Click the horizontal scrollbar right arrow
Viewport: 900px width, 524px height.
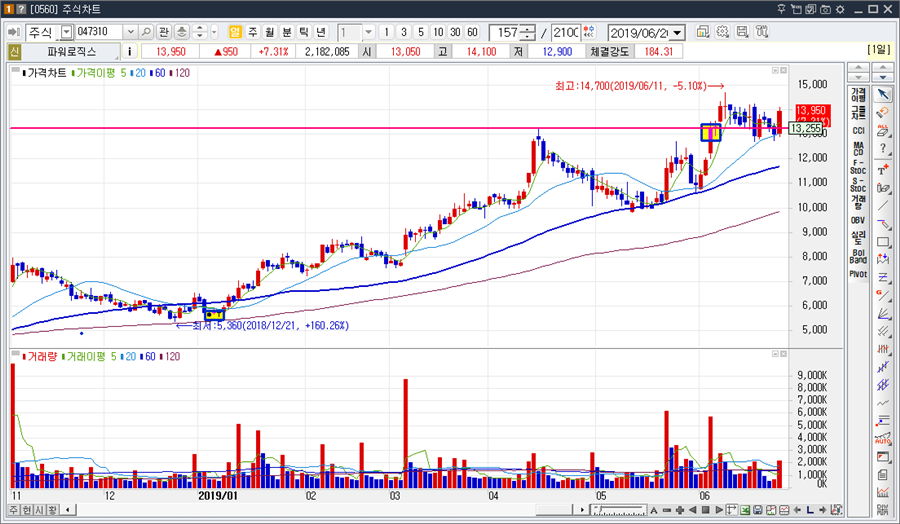point(581,510)
